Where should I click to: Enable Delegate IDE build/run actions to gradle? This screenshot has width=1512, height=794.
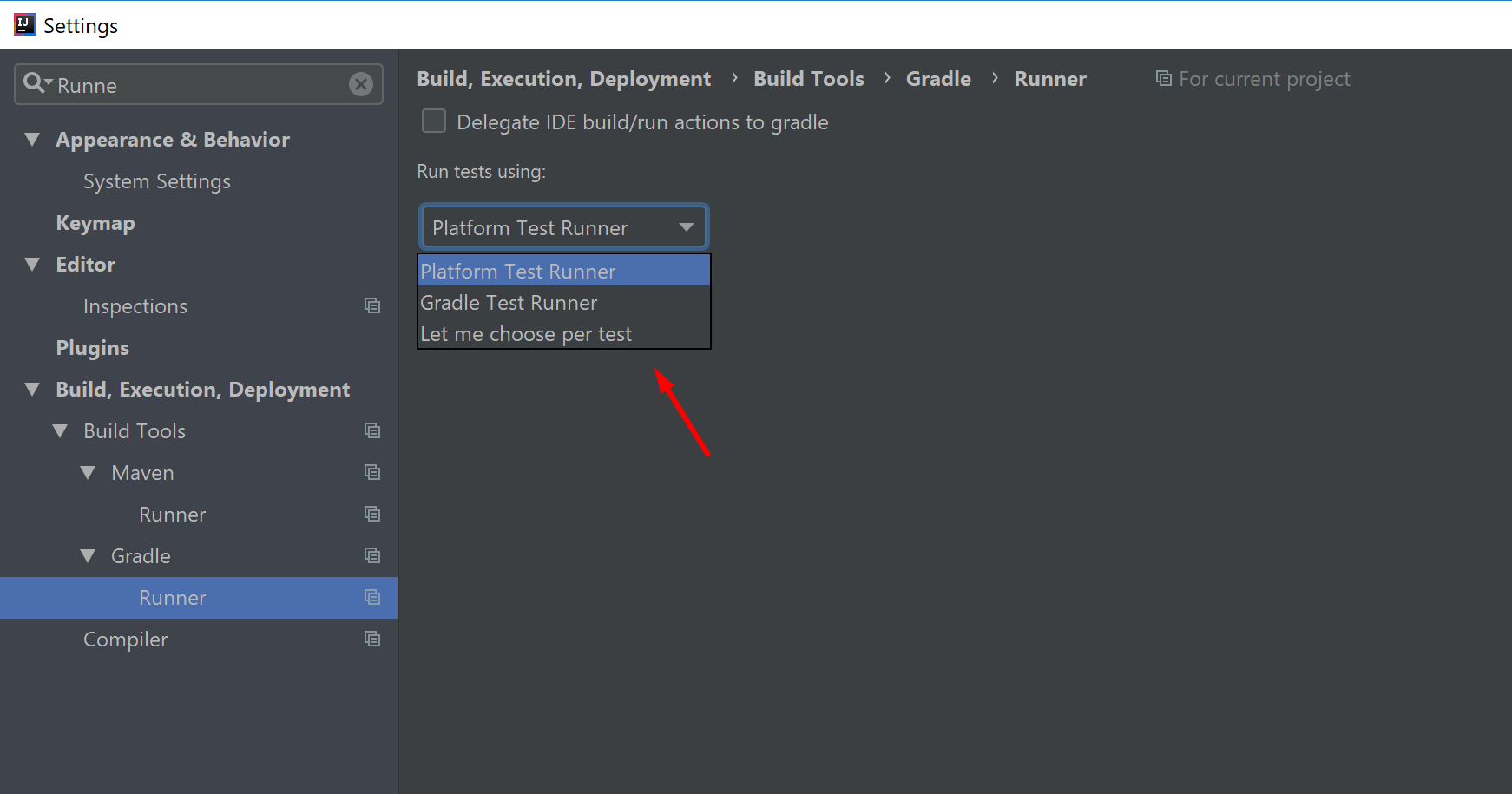(433, 121)
